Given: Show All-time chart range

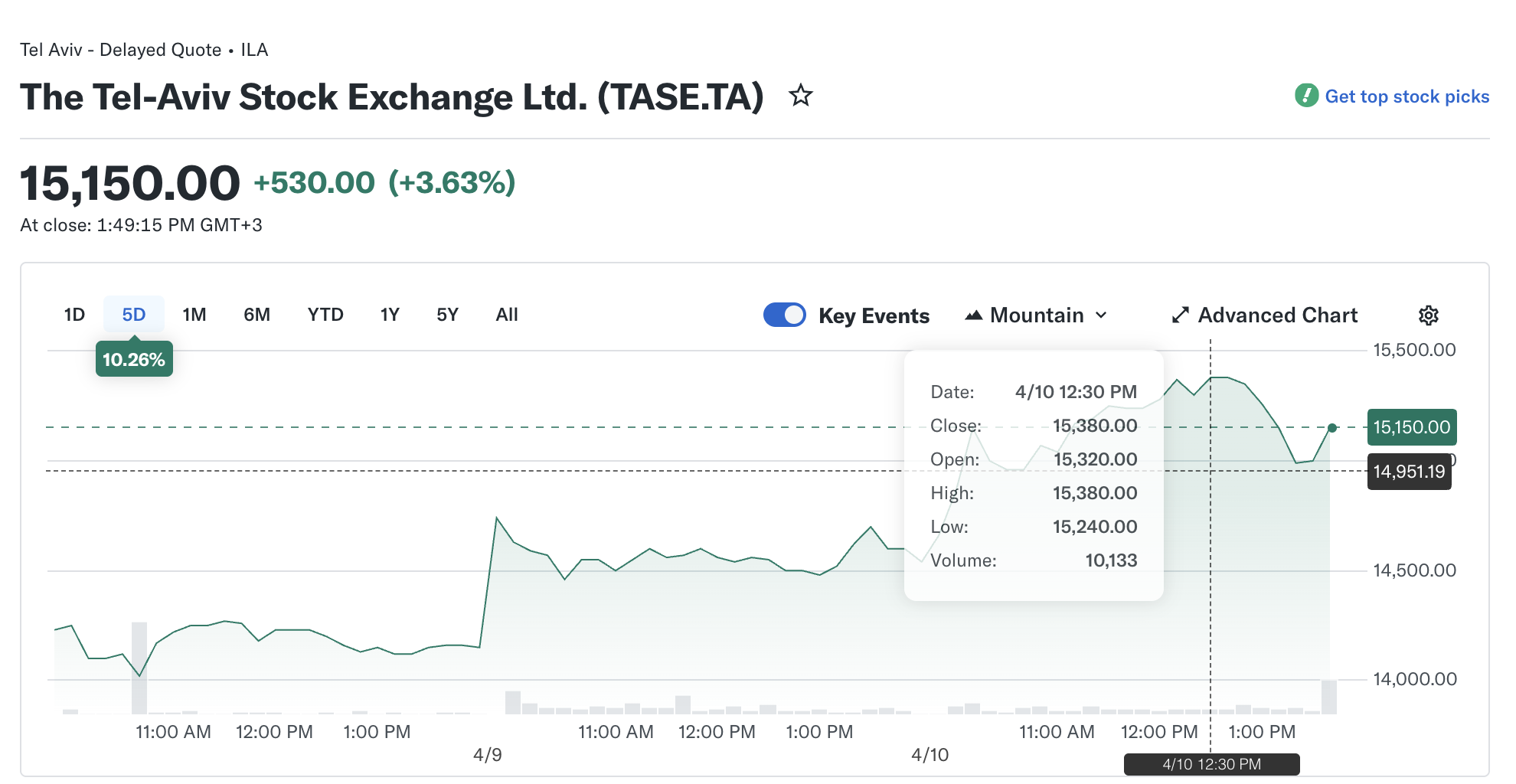Looking at the screenshot, I should click(507, 315).
